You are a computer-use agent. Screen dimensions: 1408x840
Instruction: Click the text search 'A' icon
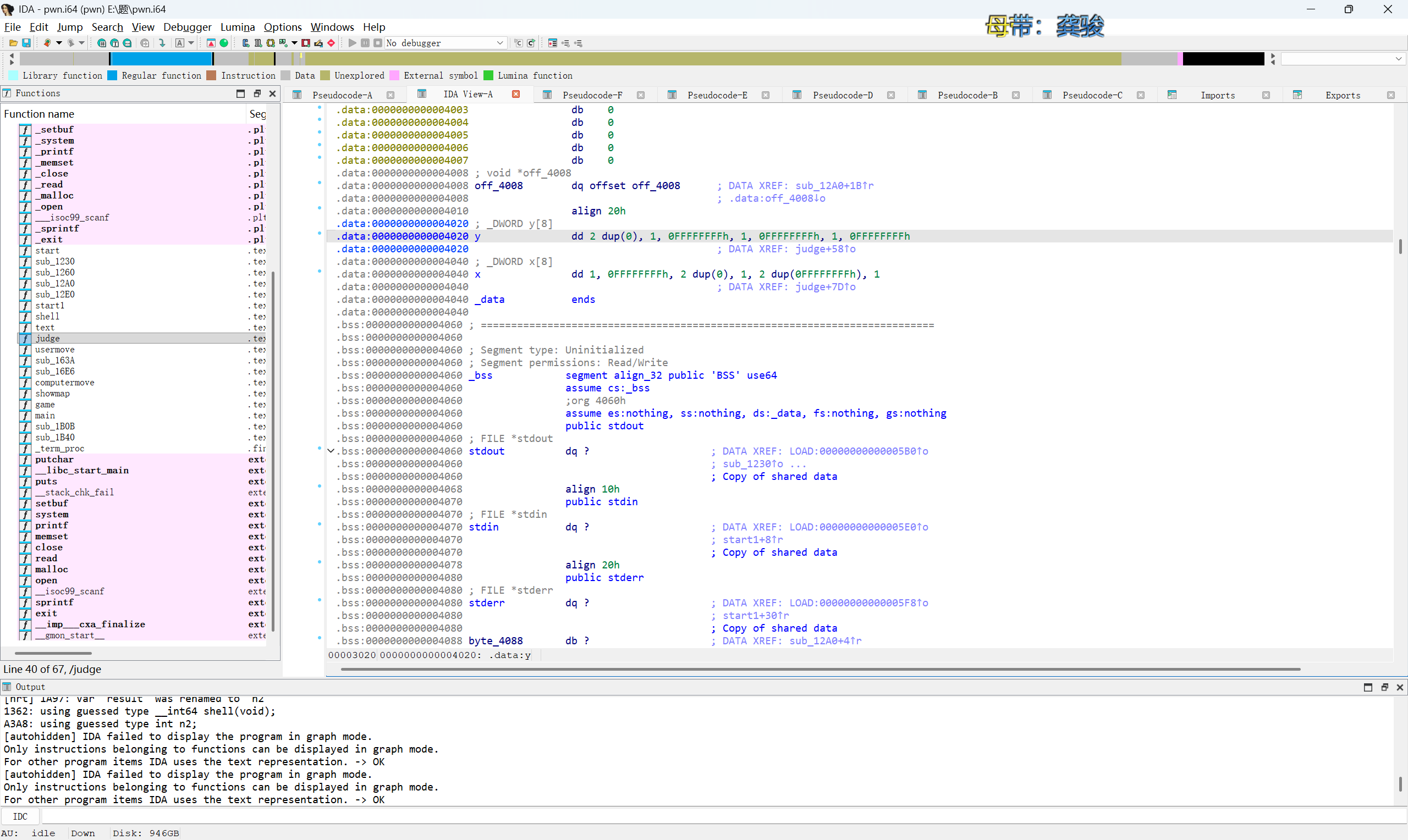pos(179,43)
